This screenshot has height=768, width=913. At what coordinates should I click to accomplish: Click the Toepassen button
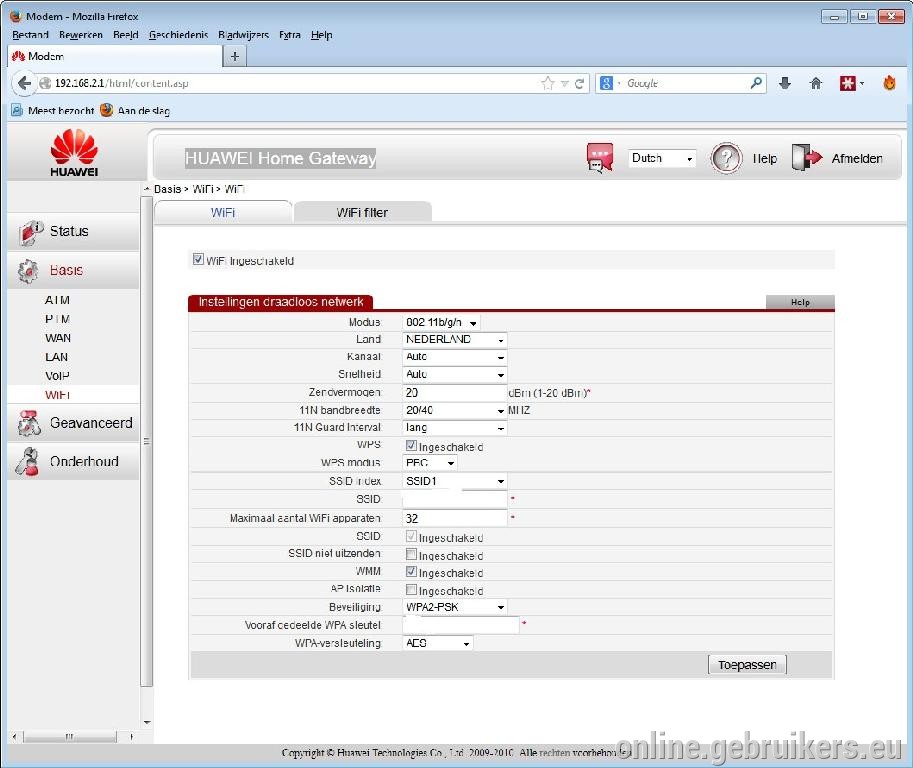(x=747, y=664)
